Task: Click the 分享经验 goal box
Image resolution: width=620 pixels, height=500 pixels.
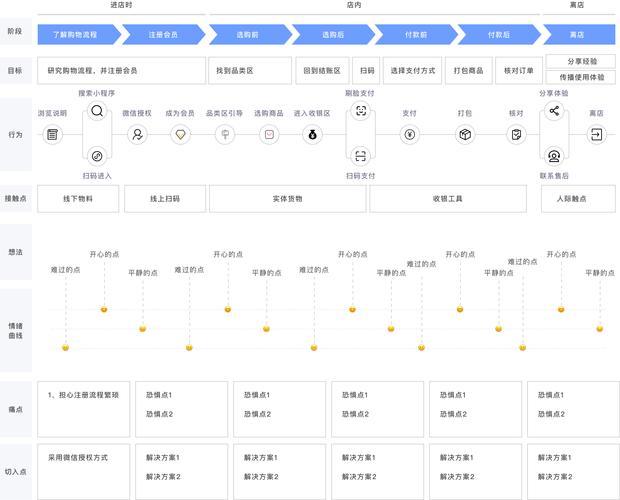Action: click(580, 61)
